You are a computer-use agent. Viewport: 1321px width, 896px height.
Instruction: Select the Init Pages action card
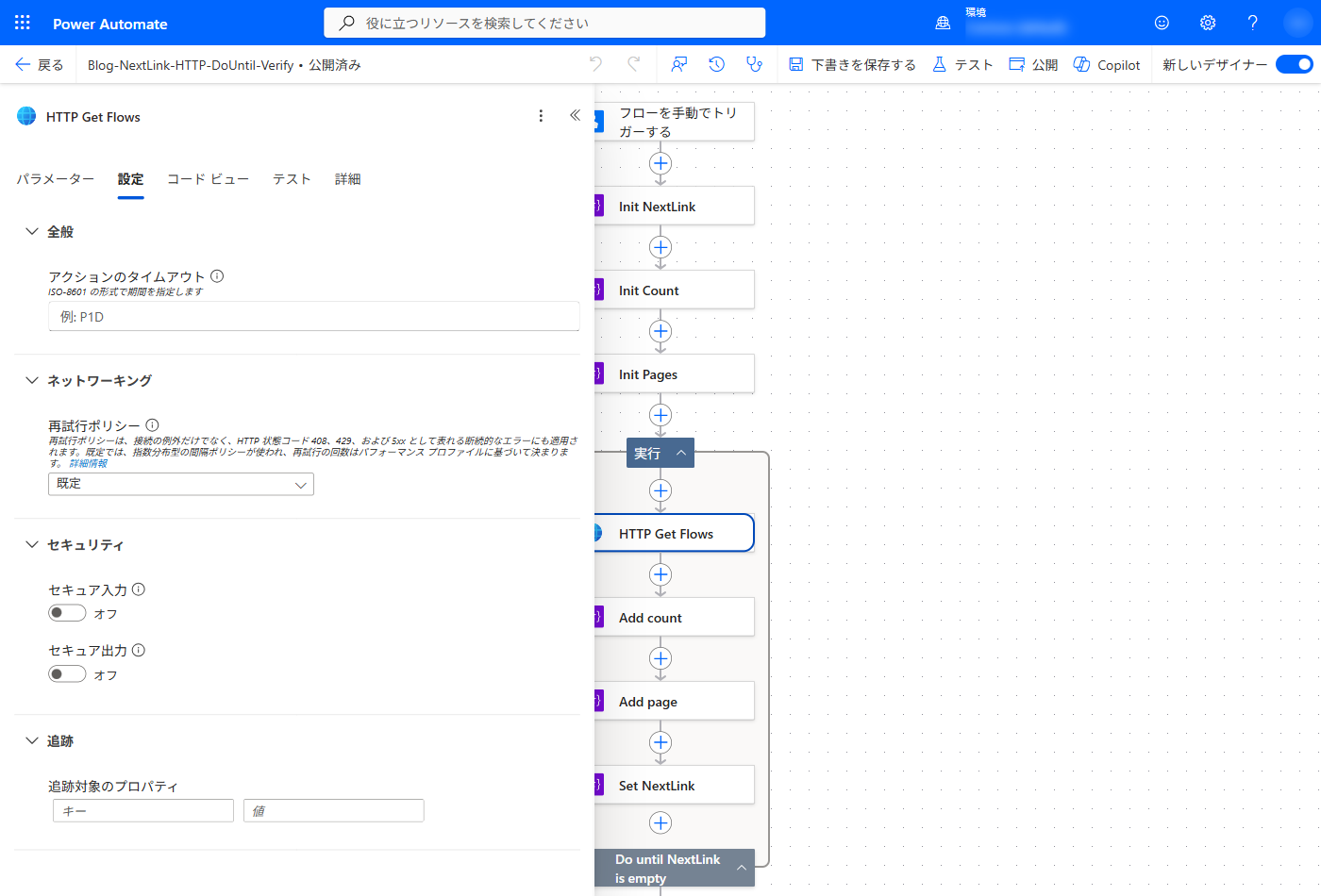(675, 373)
